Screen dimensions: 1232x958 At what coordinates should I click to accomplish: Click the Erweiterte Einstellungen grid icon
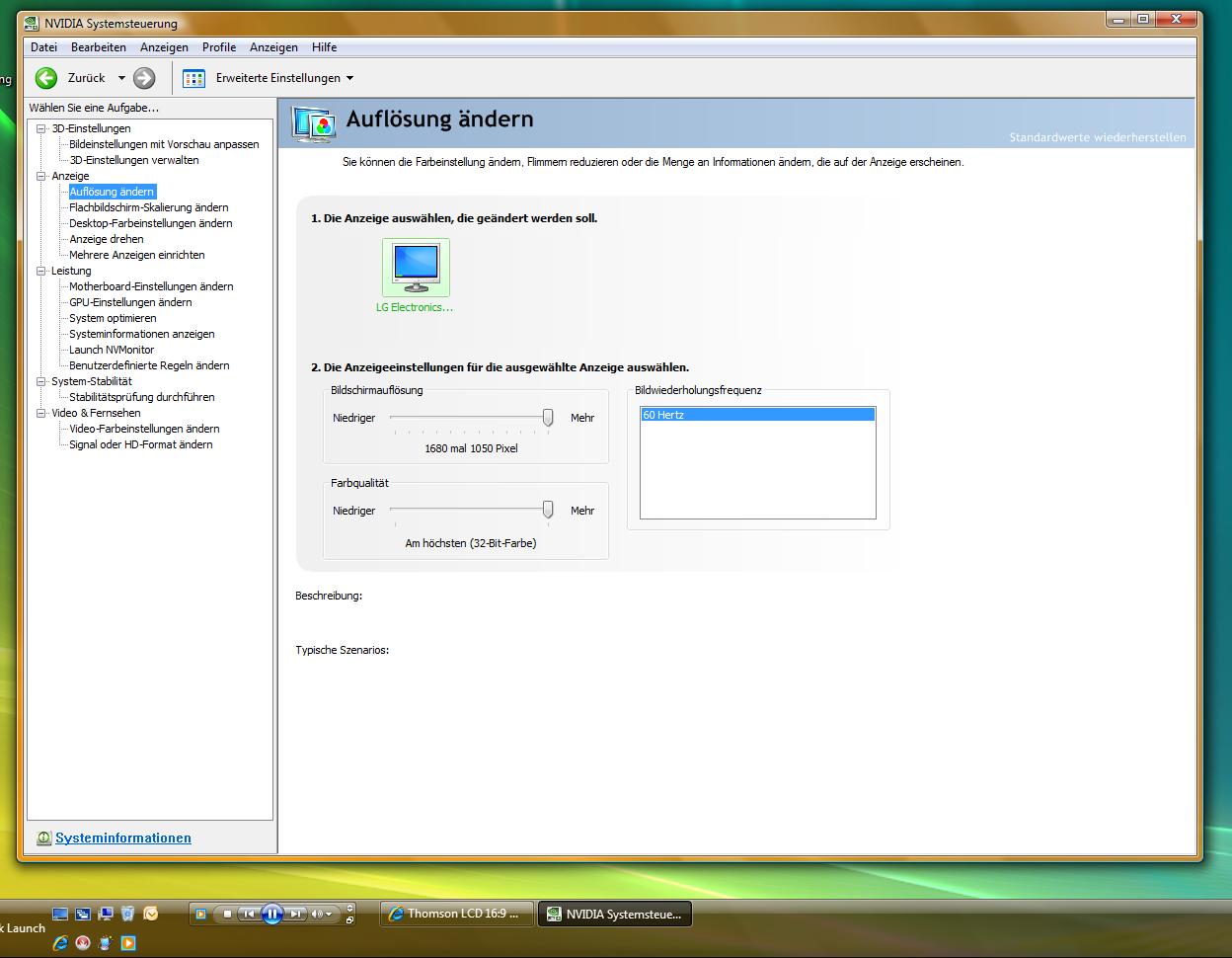[x=194, y=78]
